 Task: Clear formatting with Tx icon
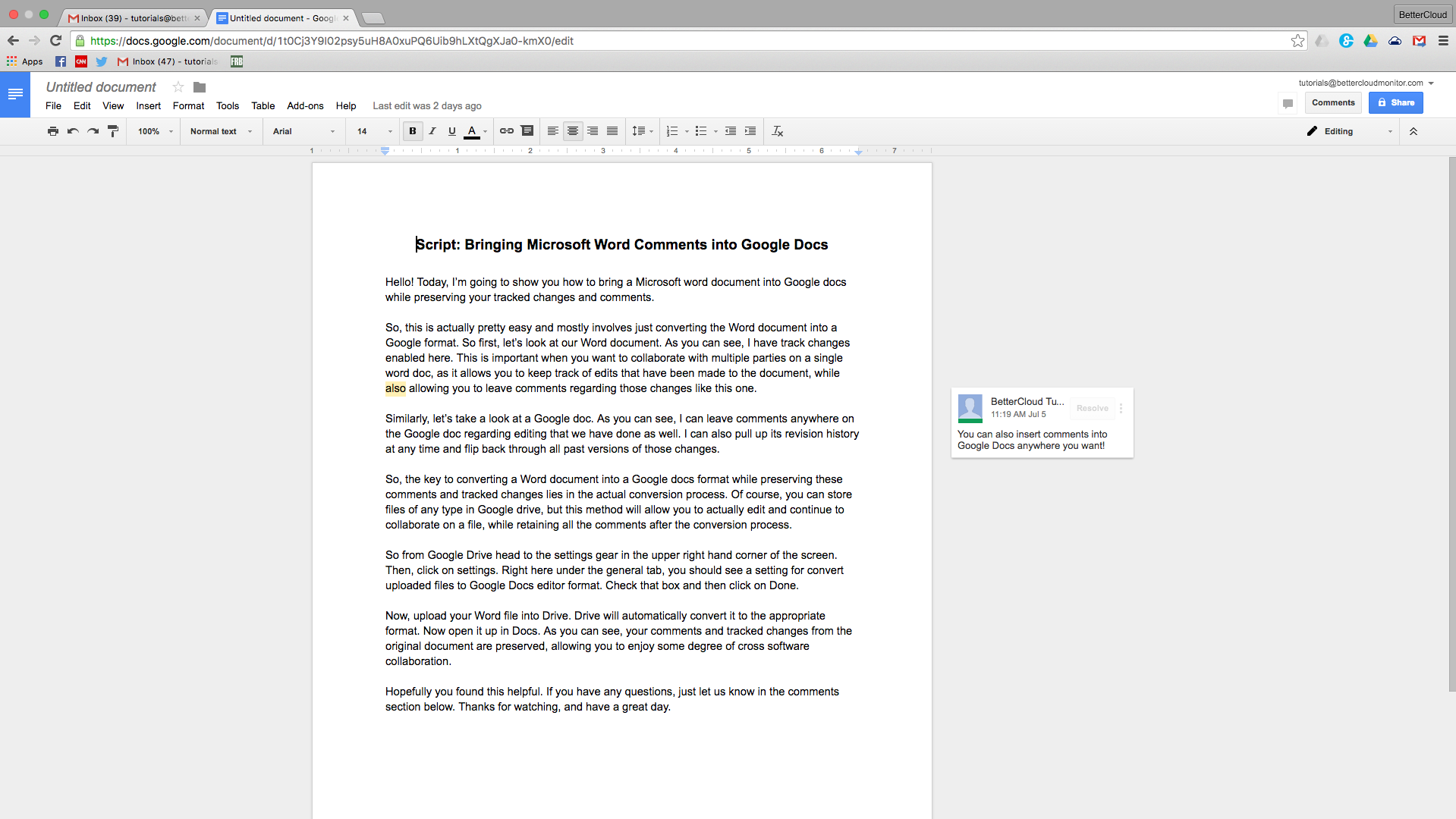pos(778,131)
